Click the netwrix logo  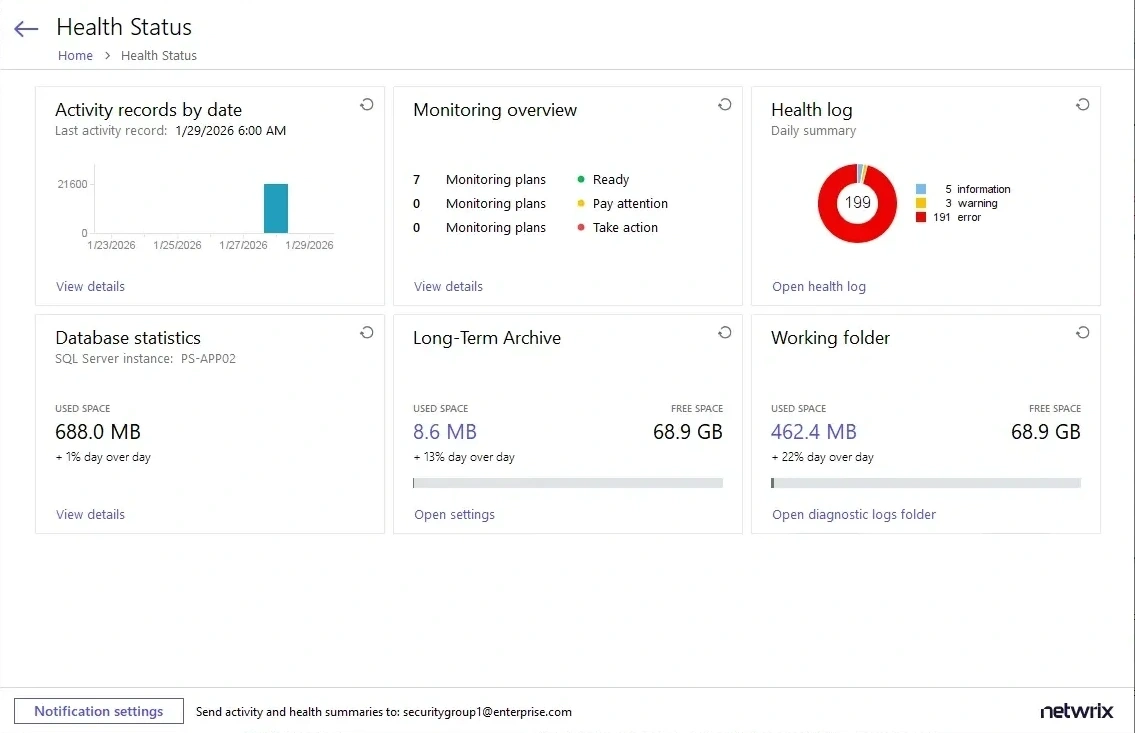tap(1076, 710)
